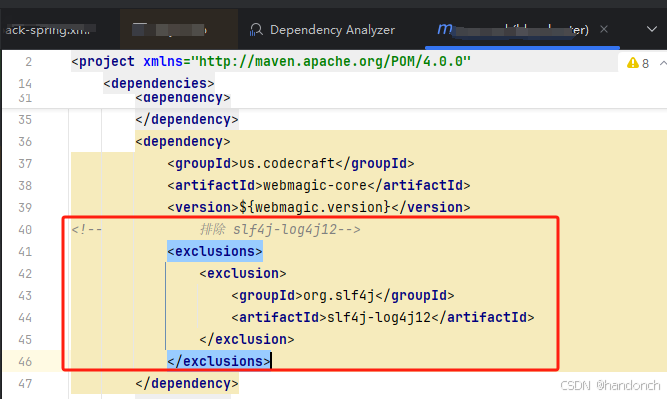The image size is (667, 399).
Task: Open the ack-spring.xml editor tab
Action: click(49, 29)
